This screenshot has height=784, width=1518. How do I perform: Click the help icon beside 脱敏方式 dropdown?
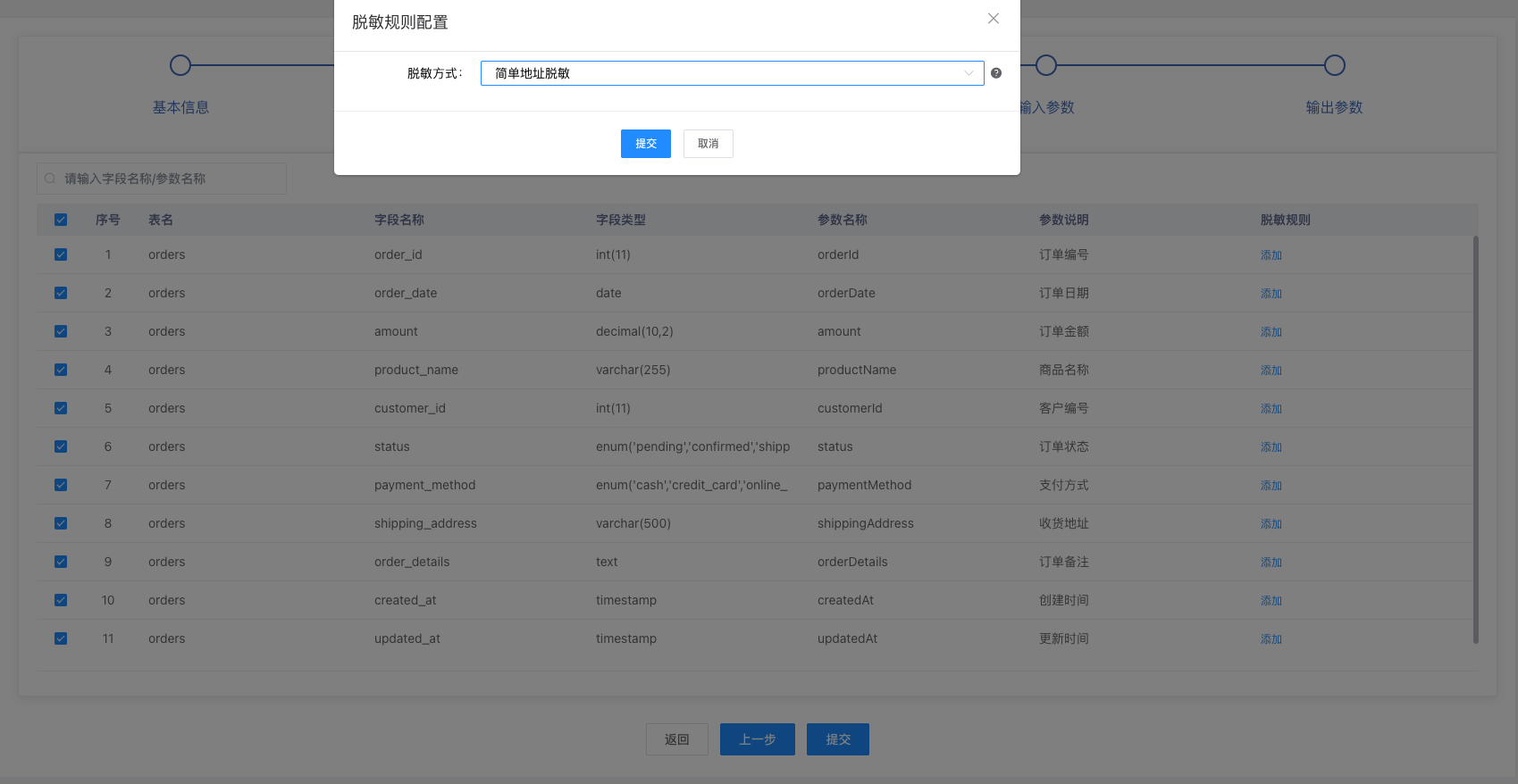[996, 73]
